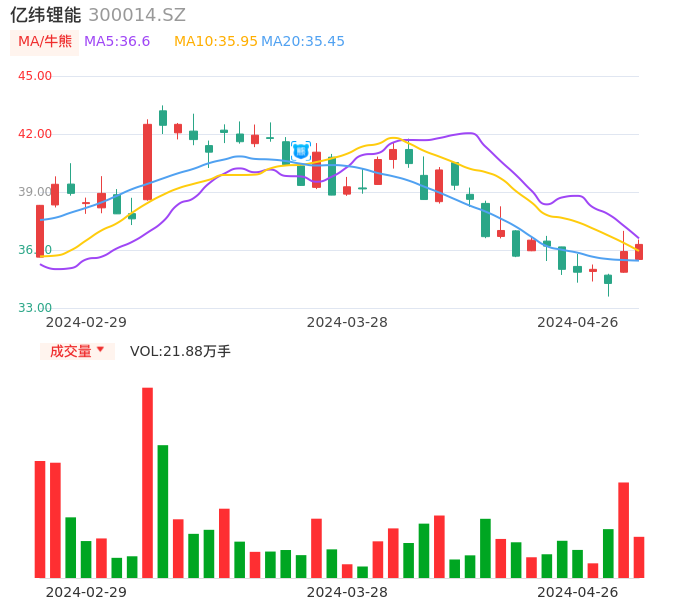Click the first red candlestick at the chart's left edge
The height and width of the screenshot is (606, 686).
pyautogui.click(x=40, y=231)
